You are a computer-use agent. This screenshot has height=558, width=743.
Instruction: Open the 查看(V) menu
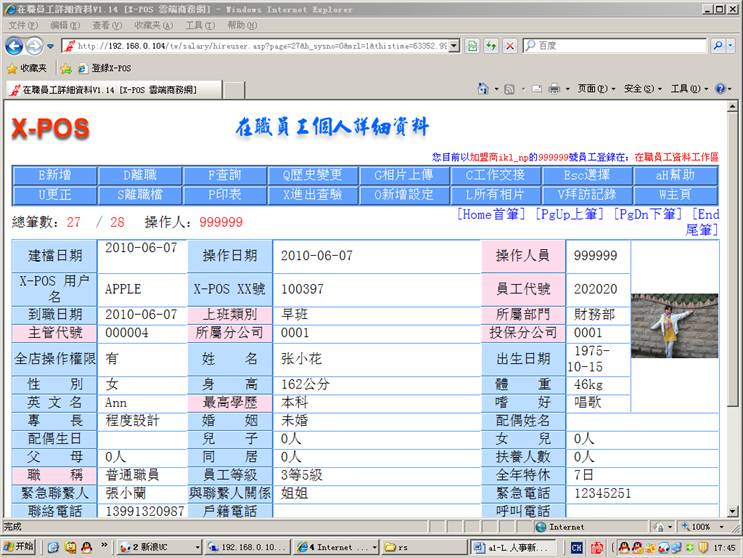pyautogui.click(x=107, y=25)
